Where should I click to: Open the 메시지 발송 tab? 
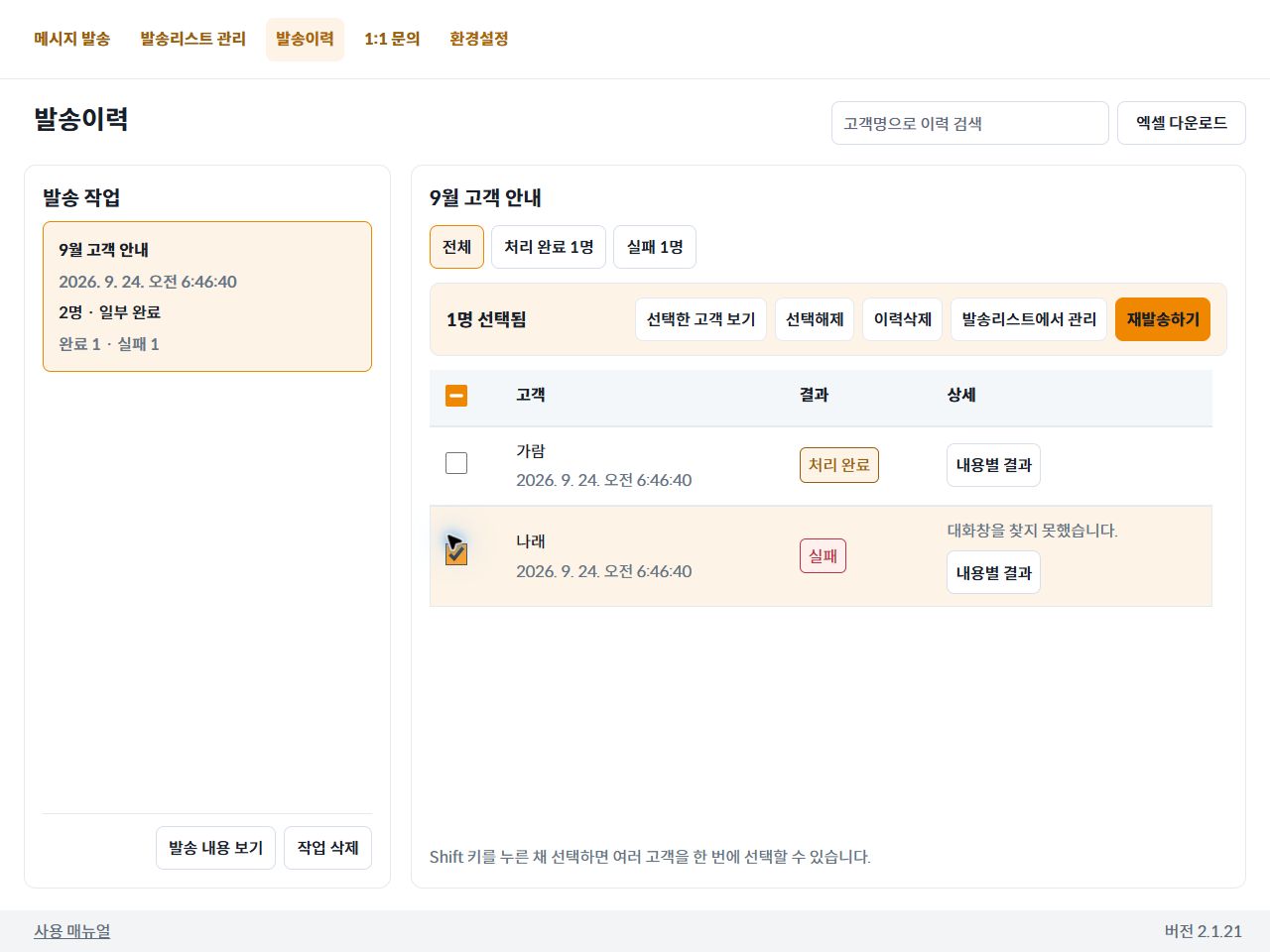tap(72, 39)
